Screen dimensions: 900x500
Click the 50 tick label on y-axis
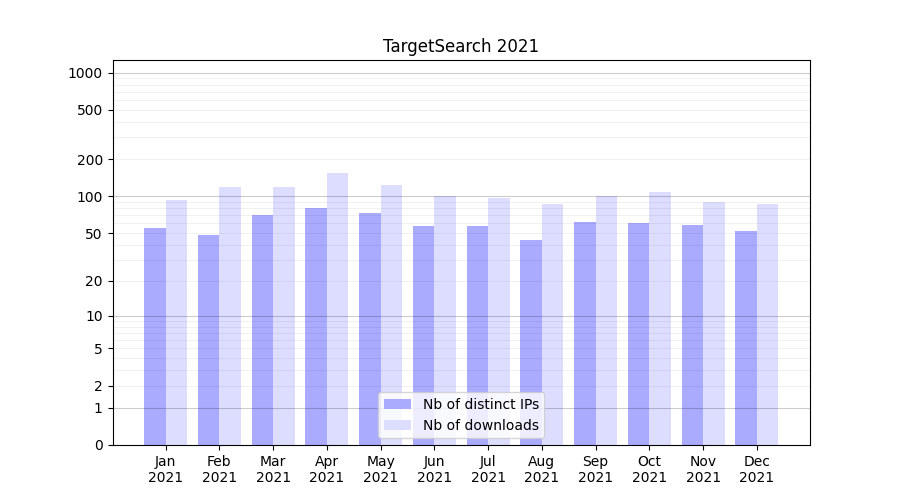click(93, 234)
